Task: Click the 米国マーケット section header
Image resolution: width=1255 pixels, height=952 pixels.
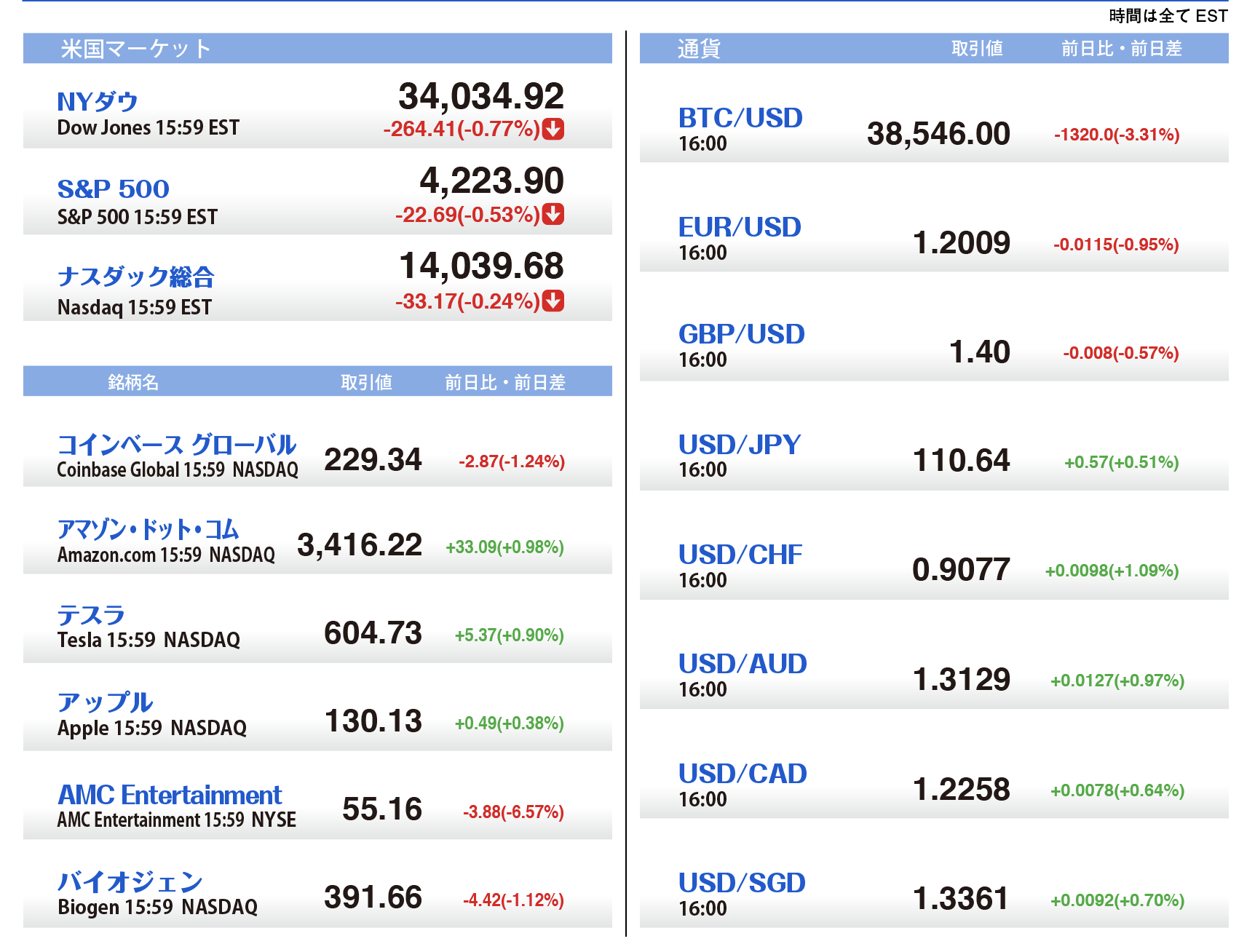Action: click(136, 49)
